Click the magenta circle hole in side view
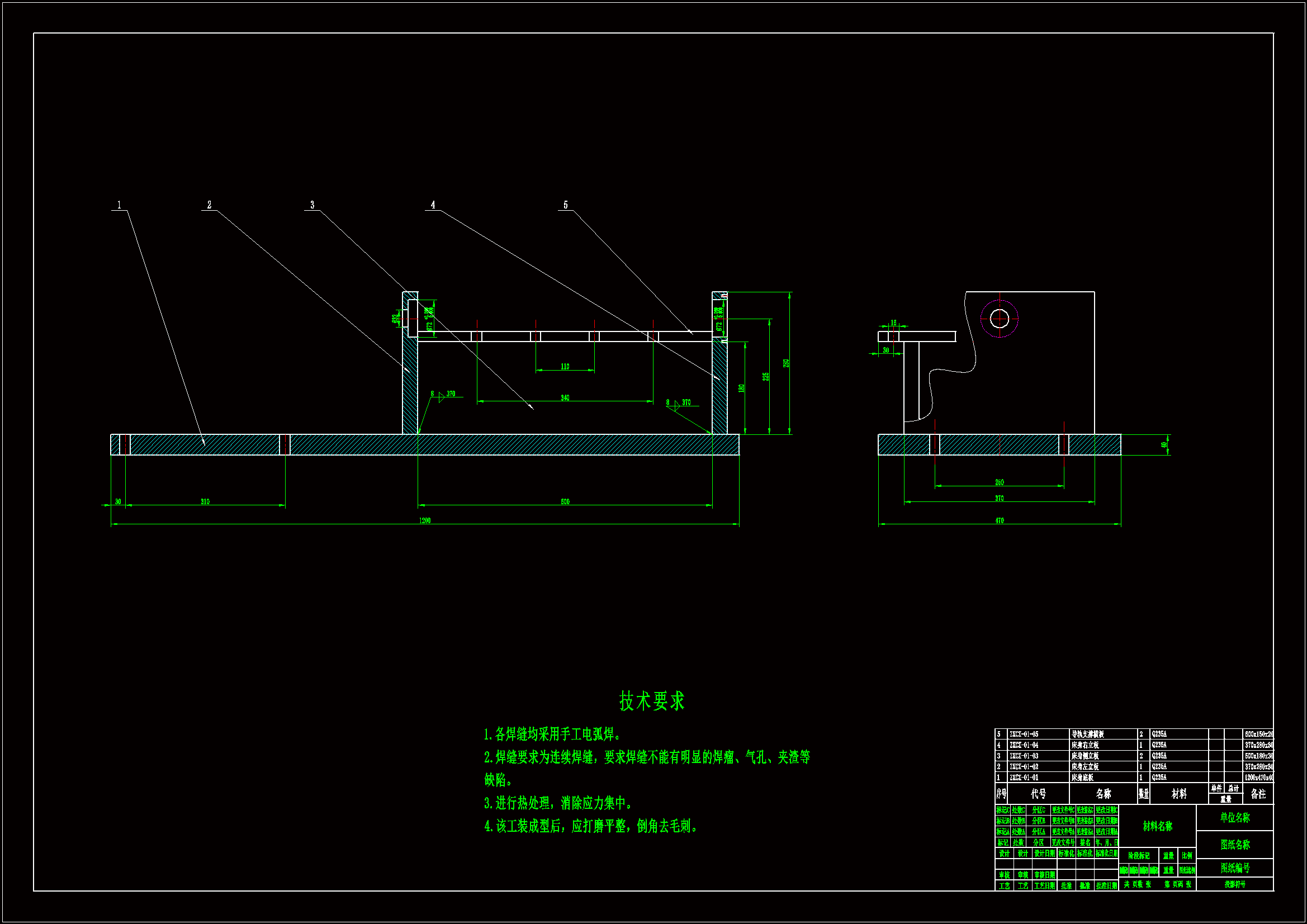 pos(999,319)
